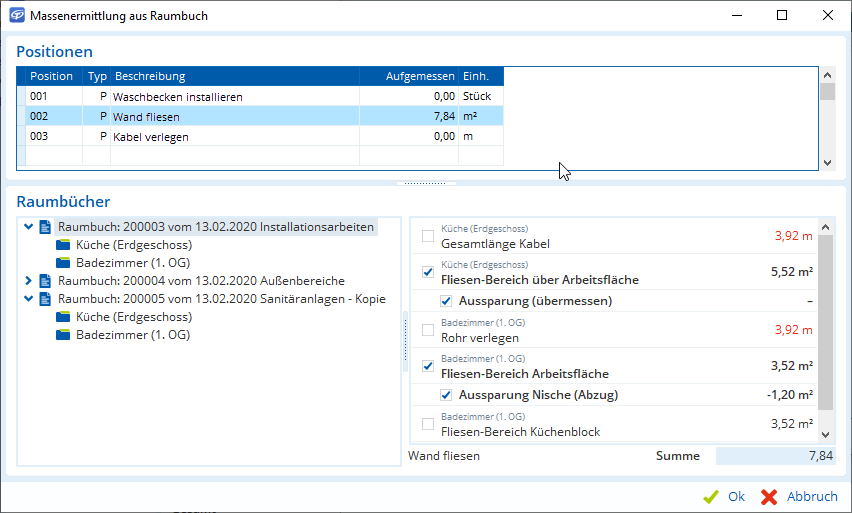Click folder icon of first Küche (Erdgeschoss)

64,245
